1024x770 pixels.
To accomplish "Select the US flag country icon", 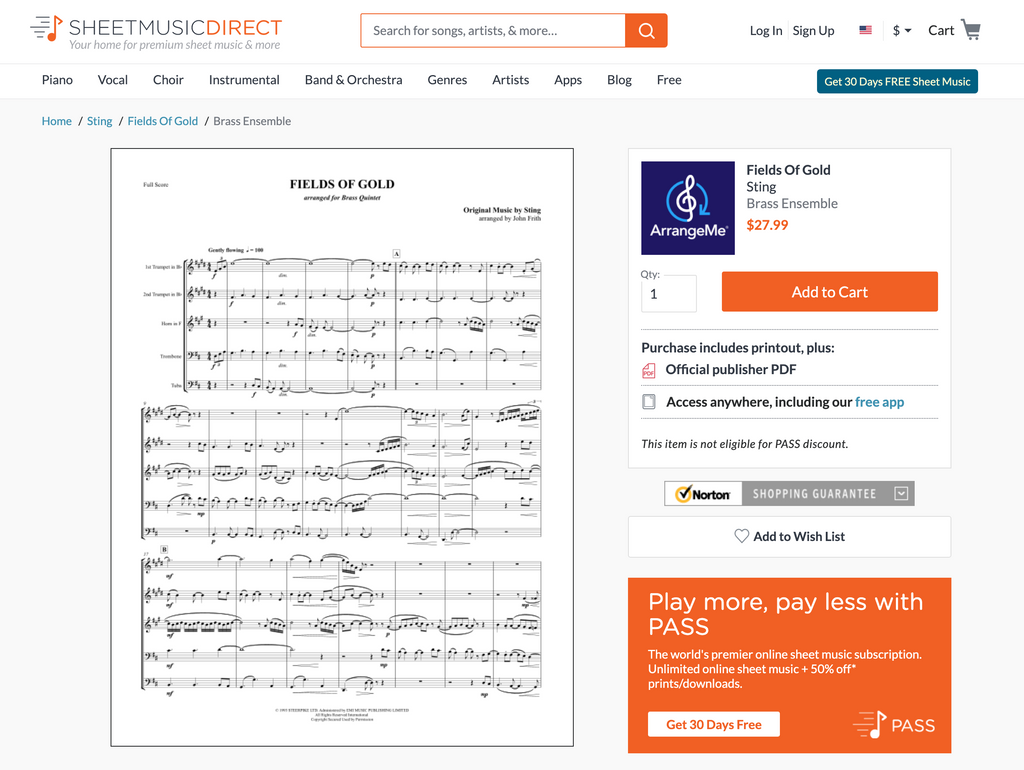I will (x=865, y=31).
